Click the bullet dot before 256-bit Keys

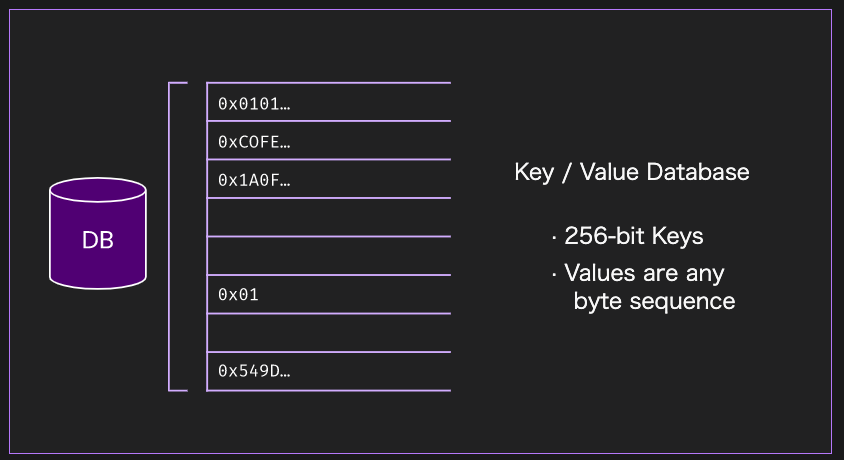(554, 237)
